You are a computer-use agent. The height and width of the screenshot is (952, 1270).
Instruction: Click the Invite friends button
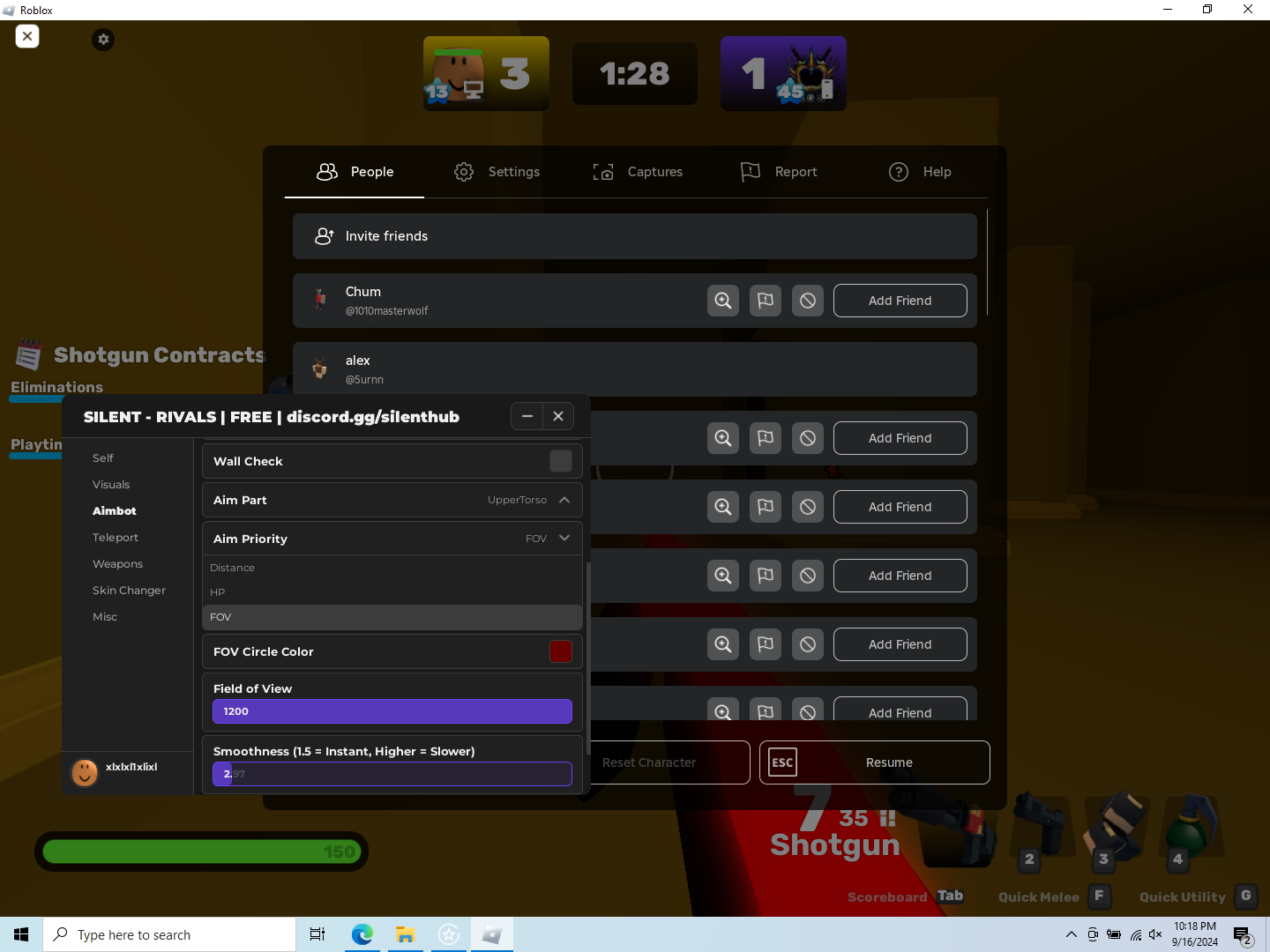point(635,236)
